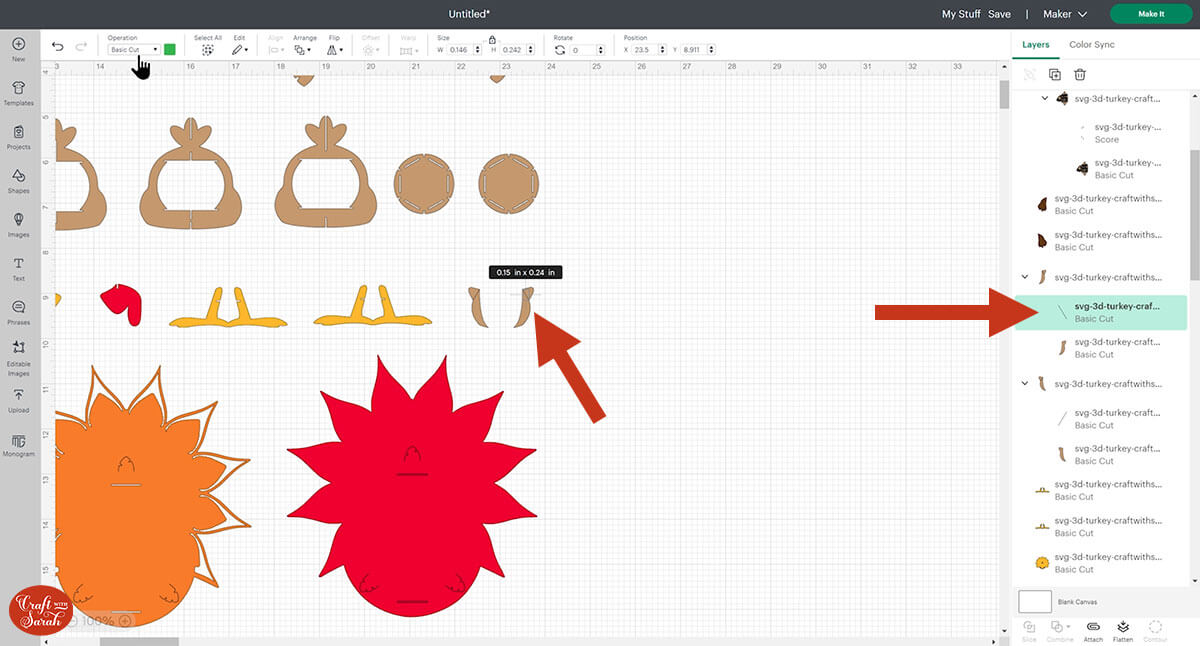
Task: Select the round yellow shape layer
Action: 1100,563
